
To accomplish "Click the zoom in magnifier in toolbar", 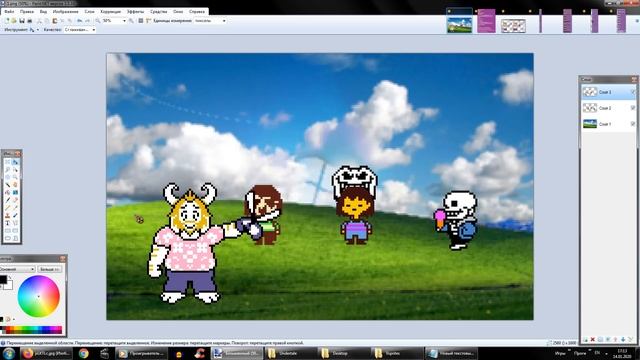I will (x=131, y=21).
